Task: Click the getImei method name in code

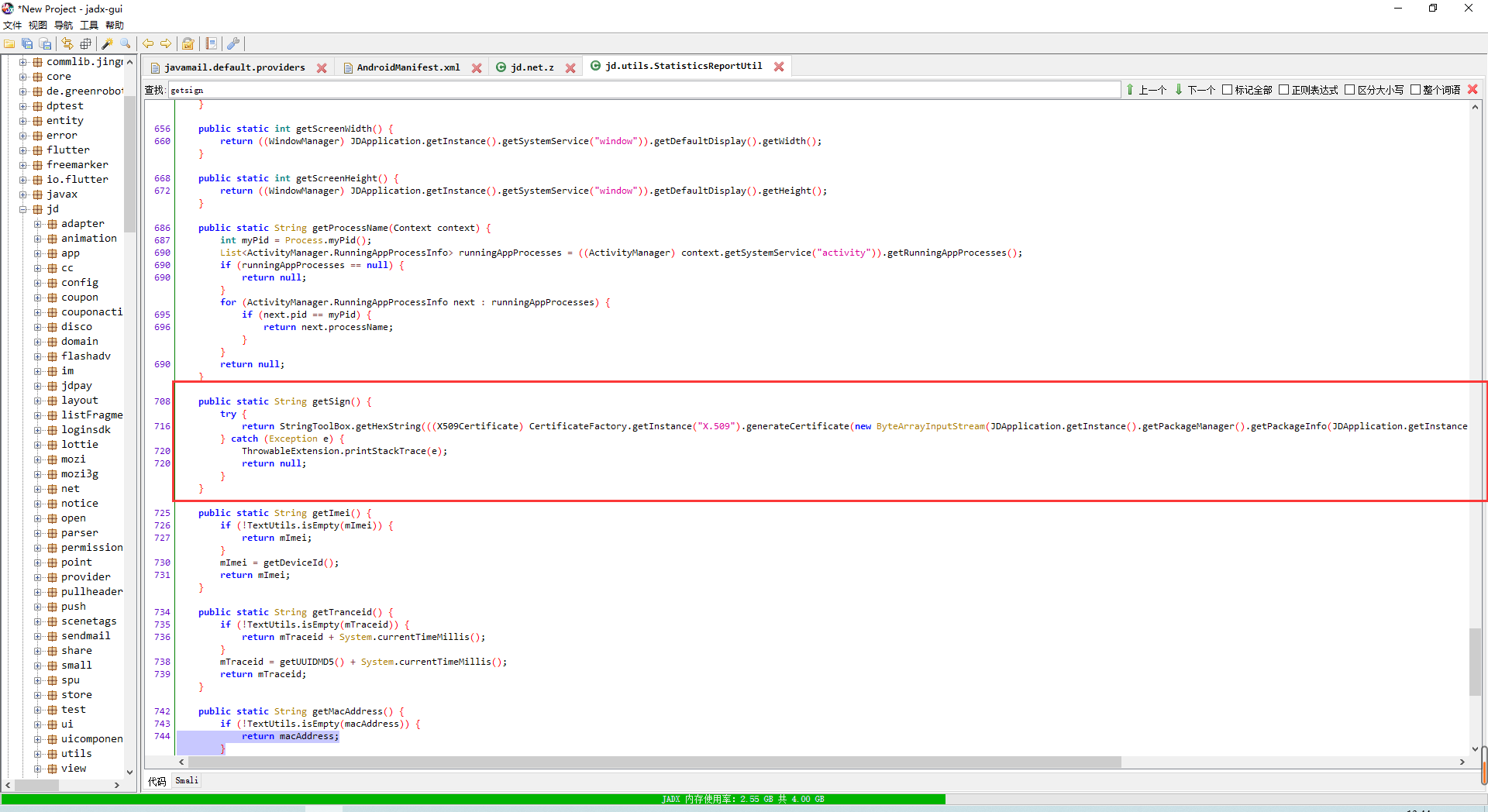Action: [332, 513]
